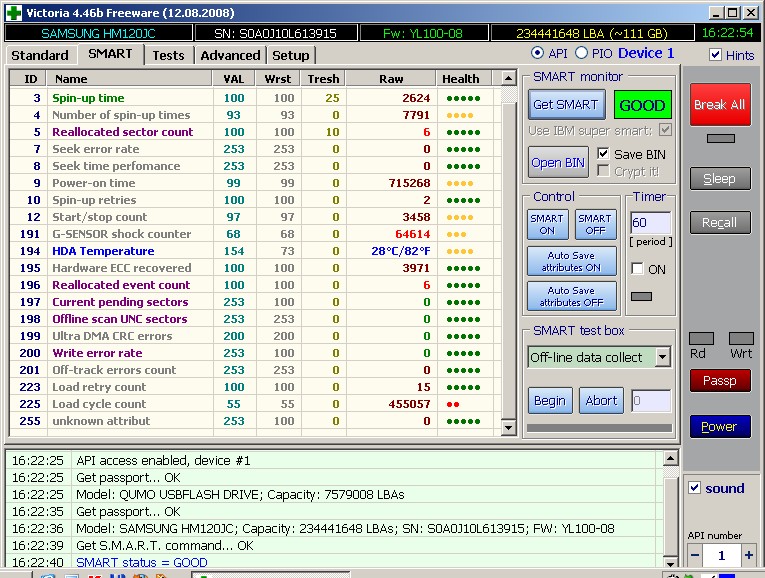Click the SAMSUNG HM120JC model field
Viewport: 765px width, 578px height.
pos(98,33)
